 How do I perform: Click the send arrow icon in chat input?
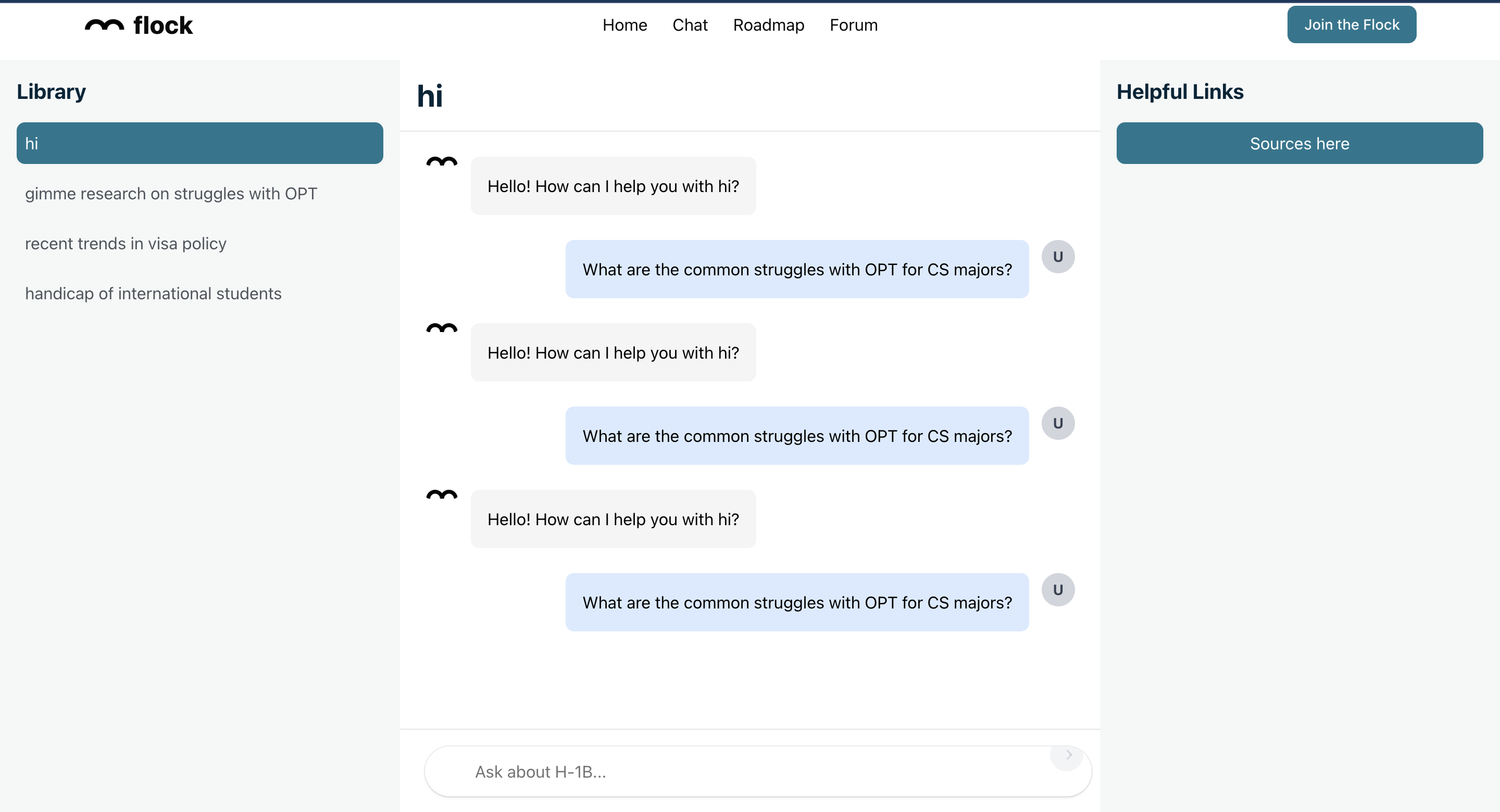pyautogui.click(x=1068, y=755)
